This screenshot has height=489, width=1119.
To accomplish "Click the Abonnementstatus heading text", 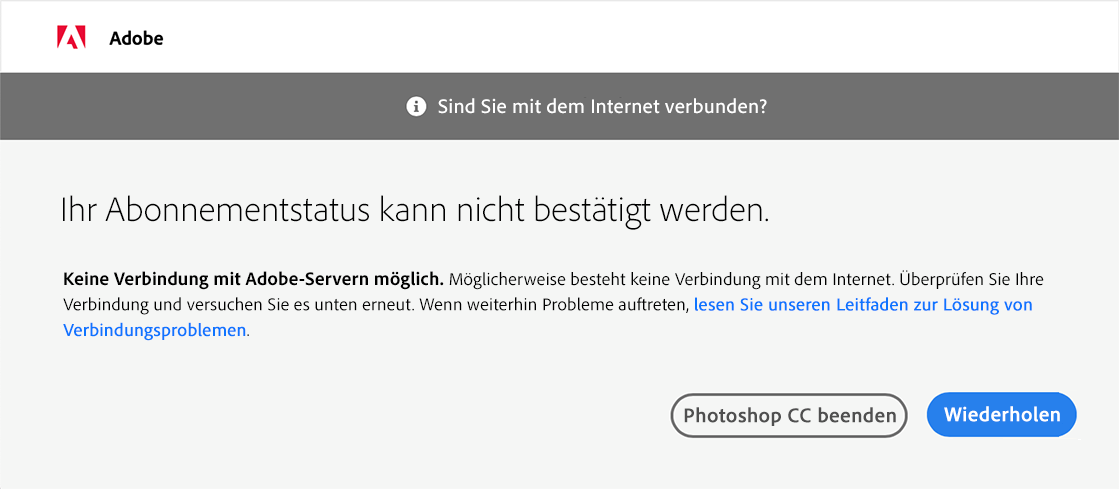I will pos(415,211).
